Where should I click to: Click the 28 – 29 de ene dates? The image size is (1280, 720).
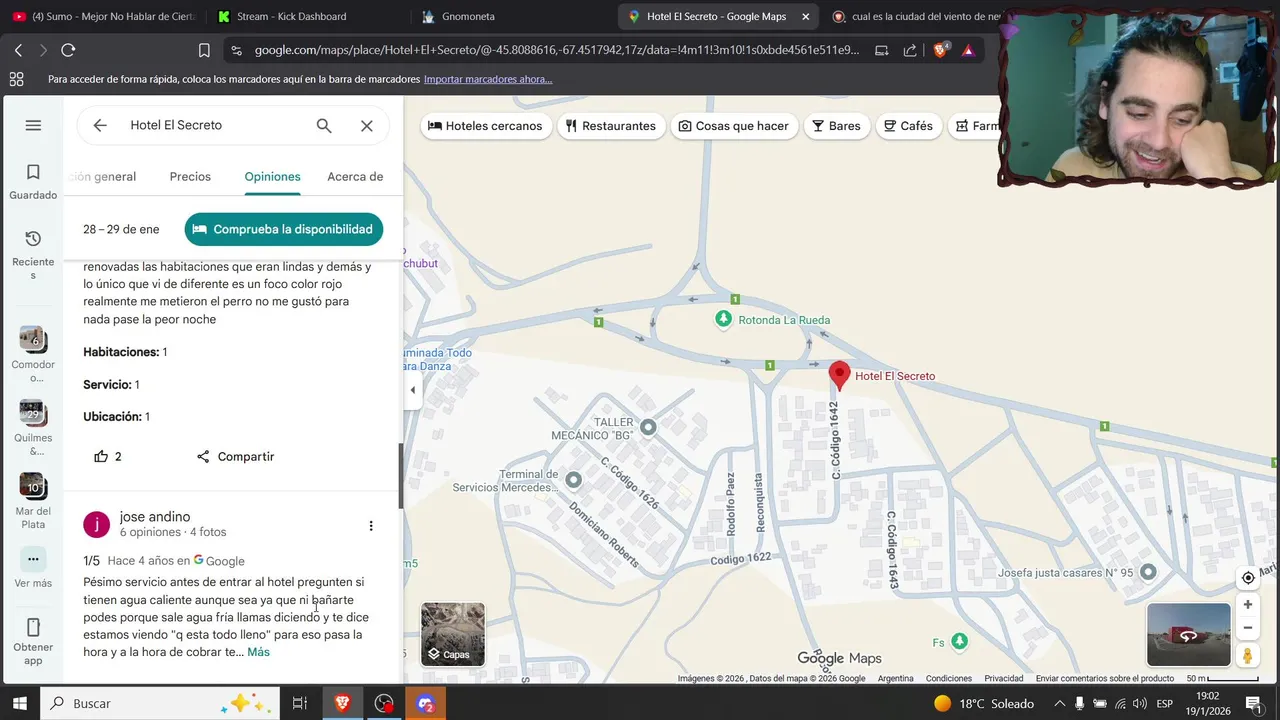[x=121, y=229]
